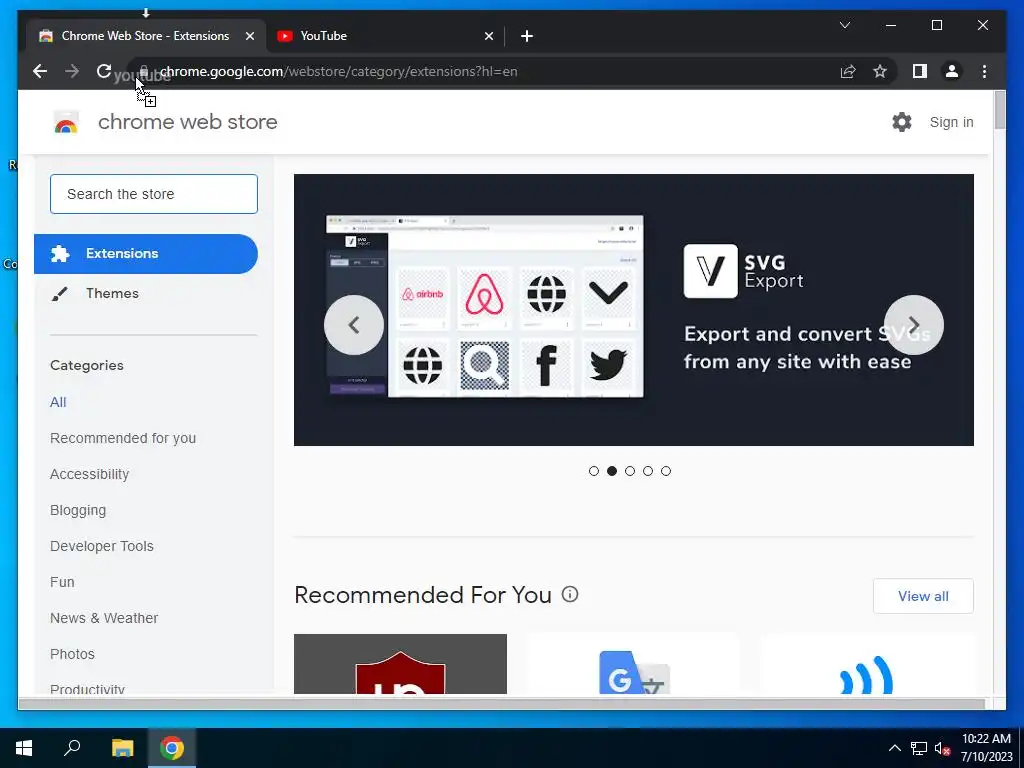This screenshot has width=1024, height=768.
Task: Close the Chrome Web Store tab
Action: pos(249,36)
